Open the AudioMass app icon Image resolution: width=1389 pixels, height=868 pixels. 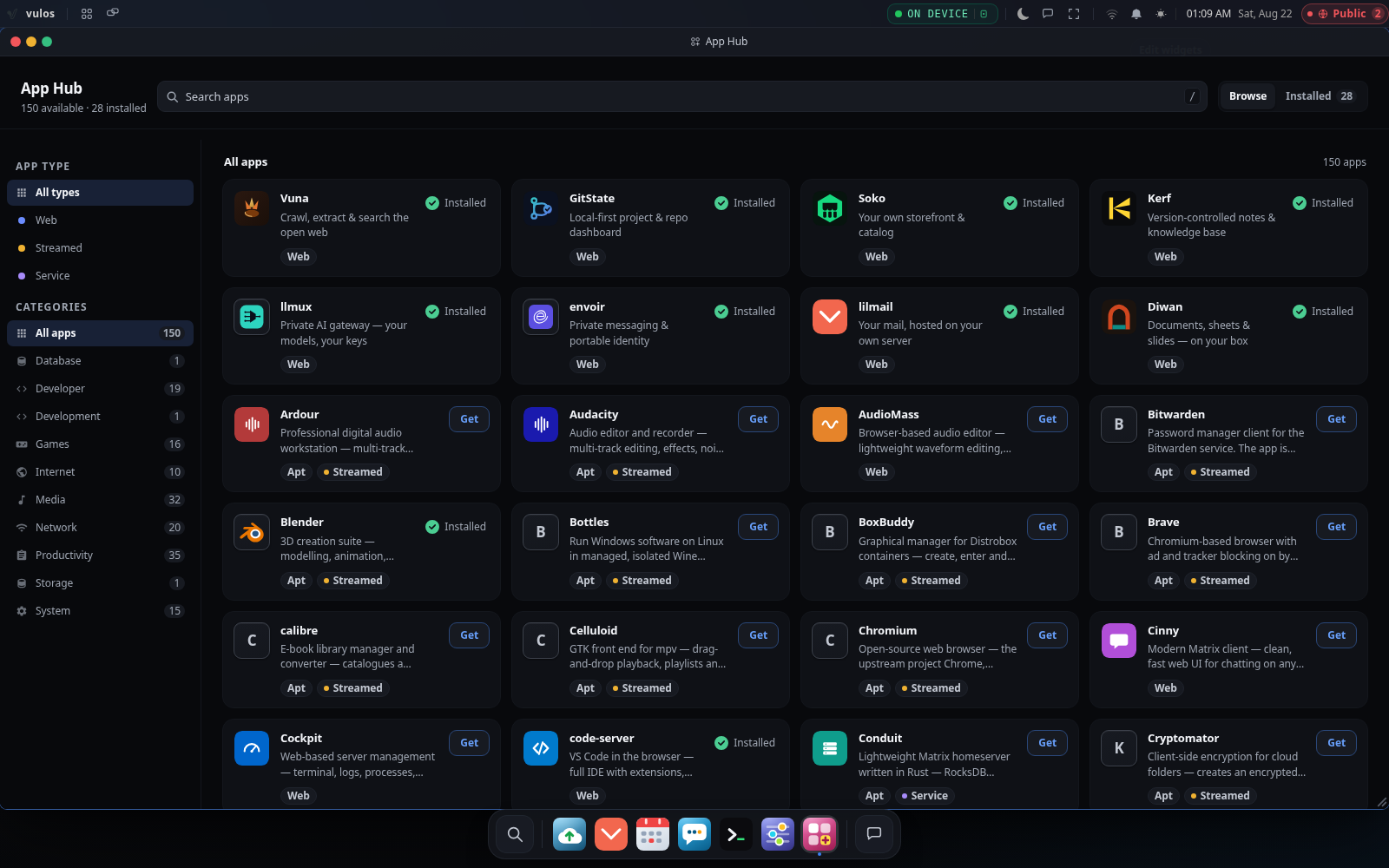click(x=830, y=424)
